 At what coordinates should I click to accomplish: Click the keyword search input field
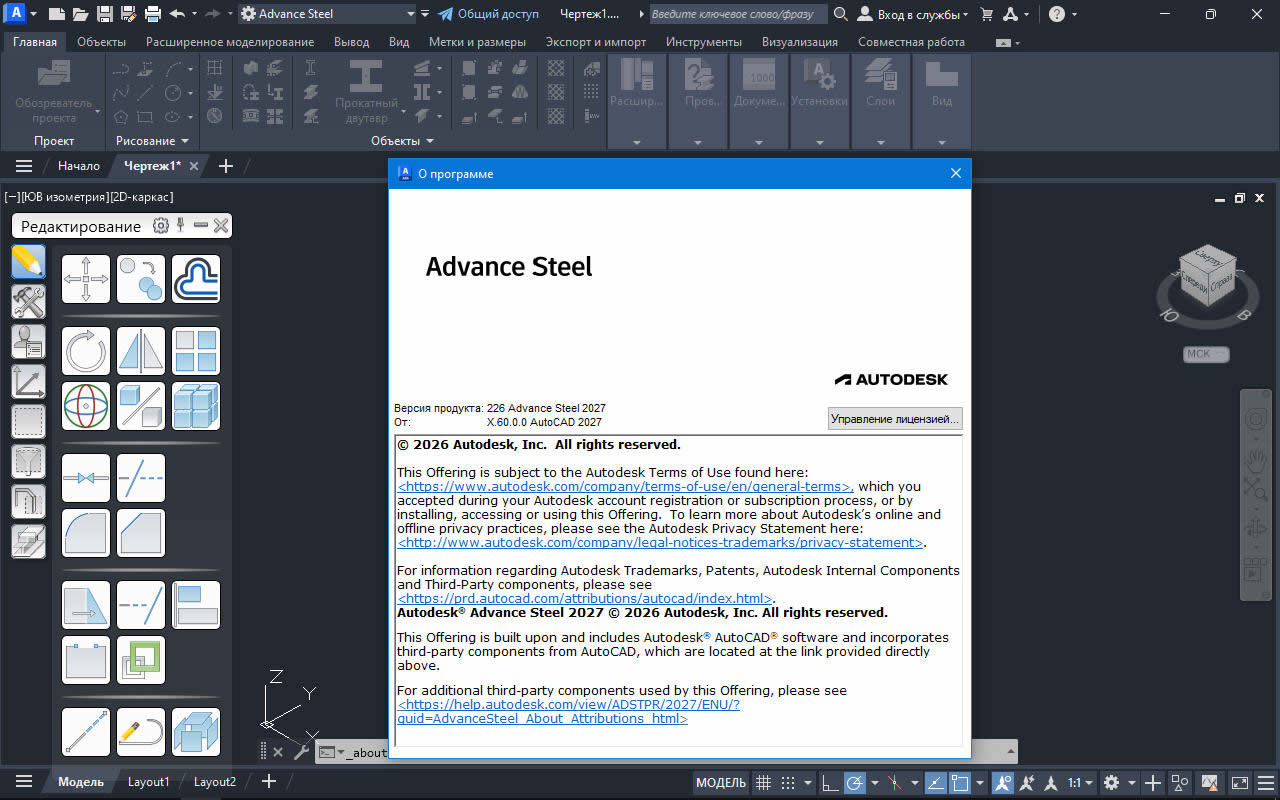point(737,14)
